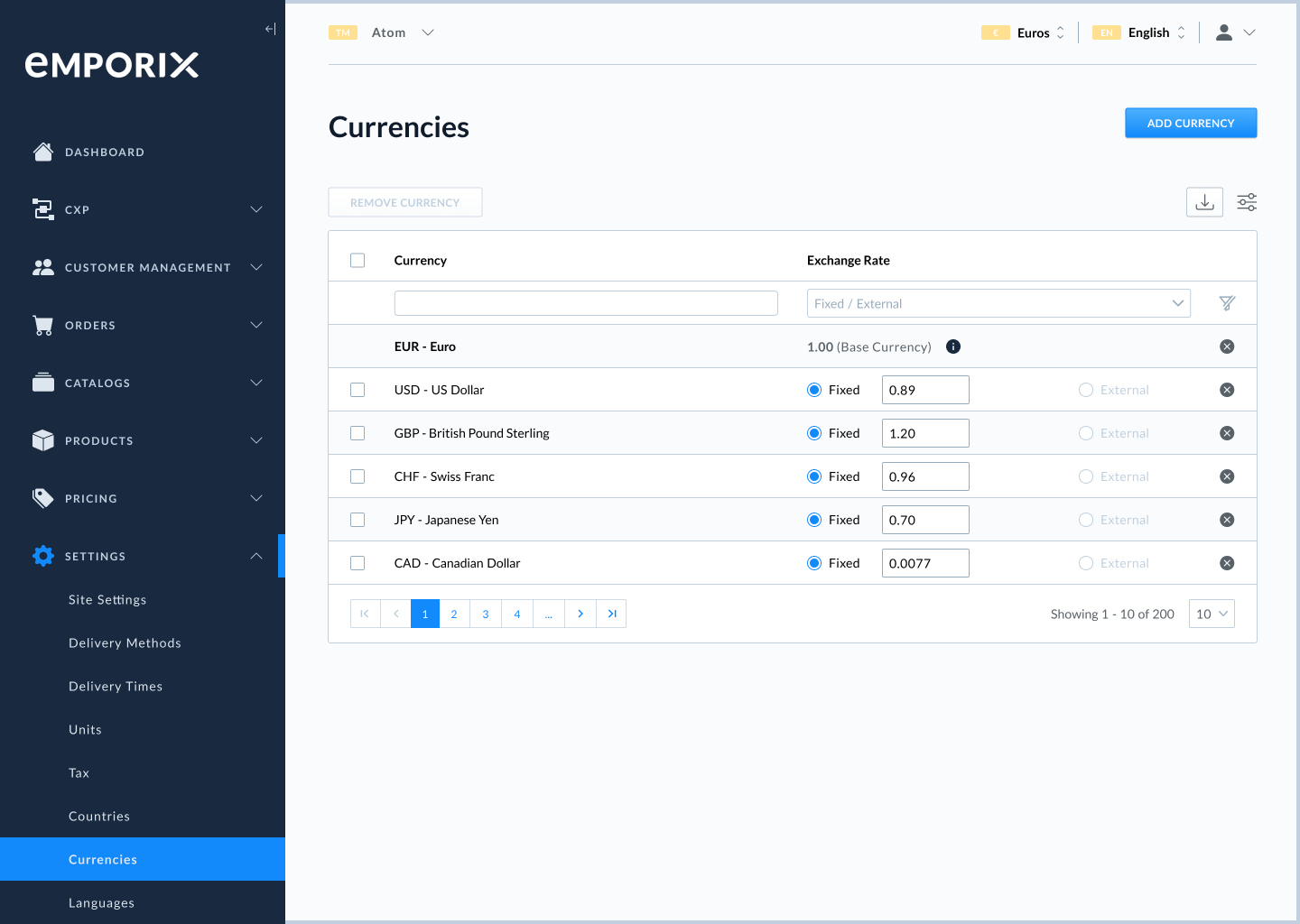Screen dimensions: 1300x924
Task: Click the Orders shopping cart icon
Action: coord(42,325)
